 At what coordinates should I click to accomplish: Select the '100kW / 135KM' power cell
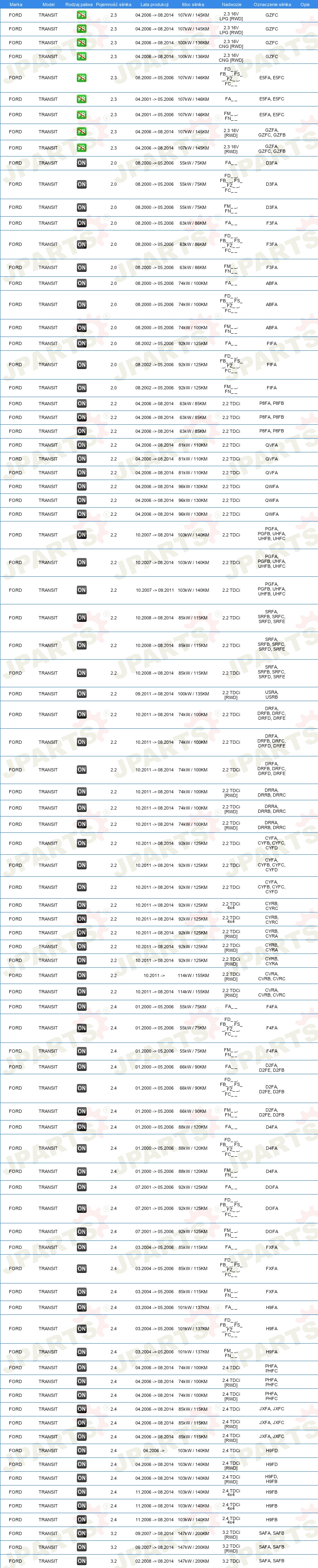coord(193,694)
